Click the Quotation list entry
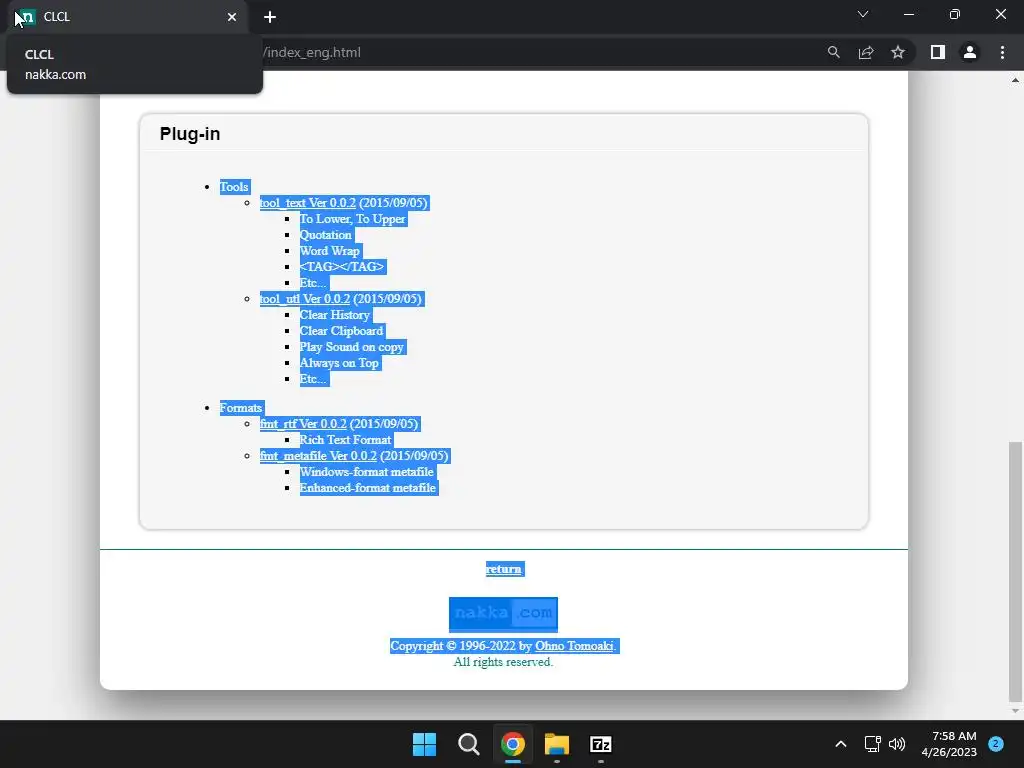 325,235
